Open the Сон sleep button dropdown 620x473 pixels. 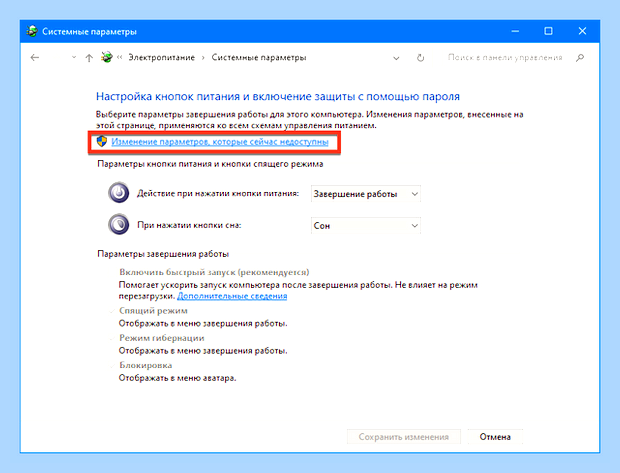point(365,225)
